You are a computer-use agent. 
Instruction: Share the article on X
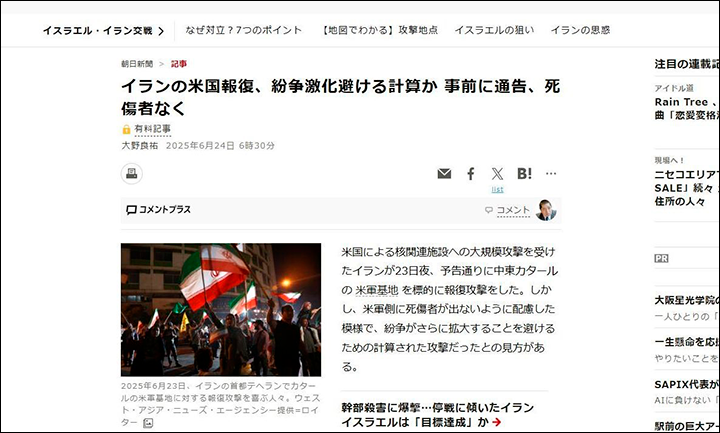(497, 174)
